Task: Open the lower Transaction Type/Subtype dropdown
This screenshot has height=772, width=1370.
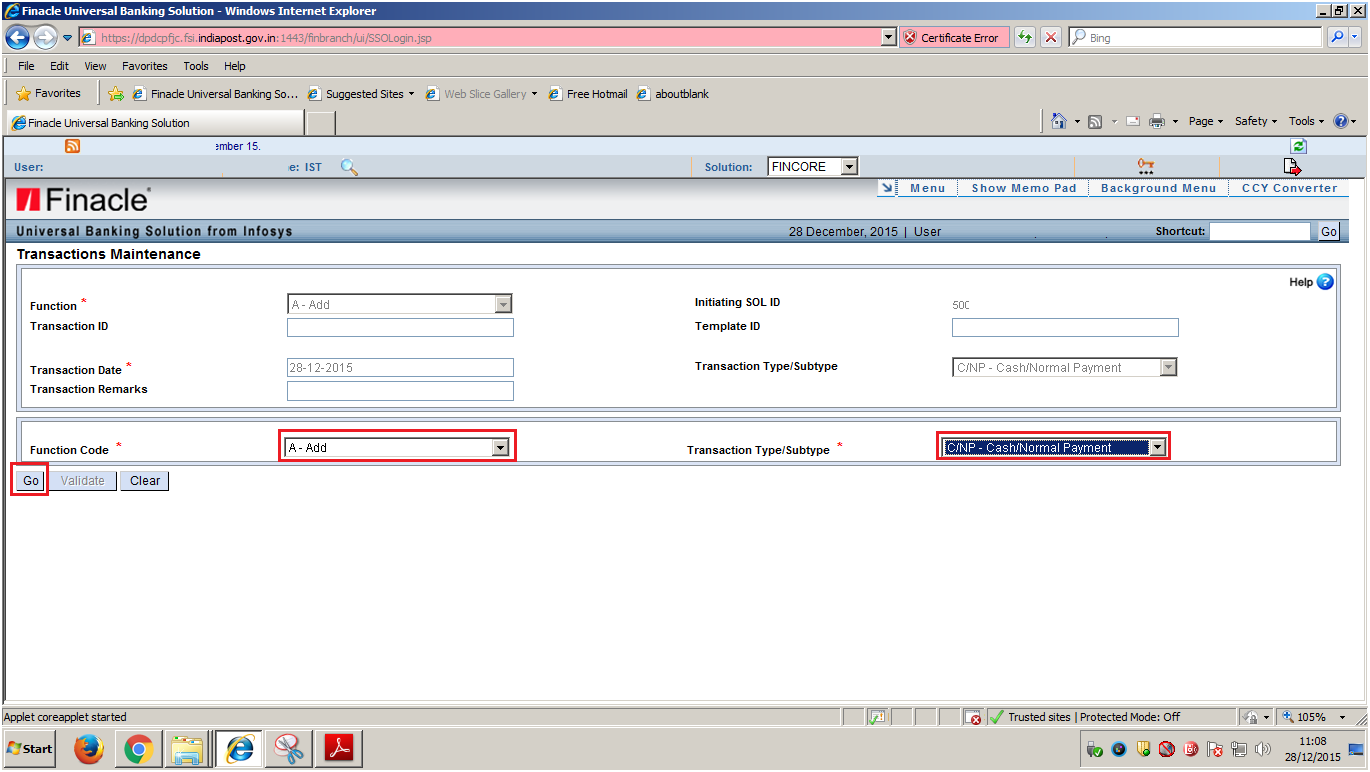Action: pyautogui.click(x=1157, y=448)
